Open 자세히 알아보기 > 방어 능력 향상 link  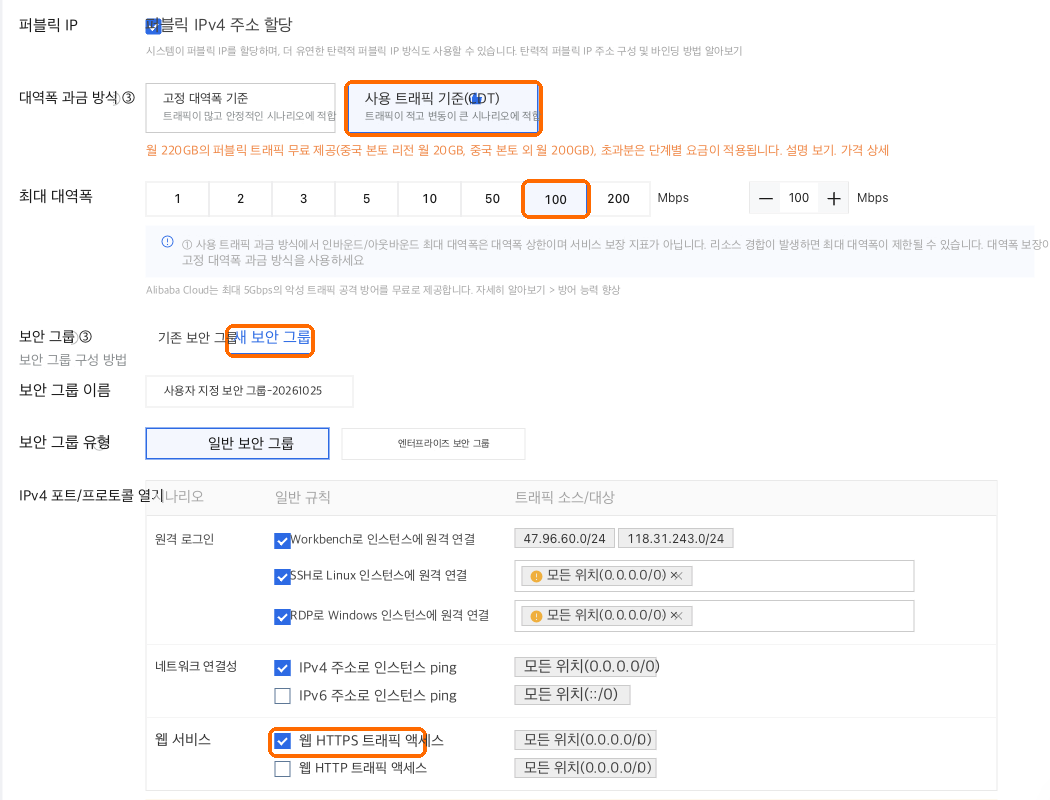[548, 290]
